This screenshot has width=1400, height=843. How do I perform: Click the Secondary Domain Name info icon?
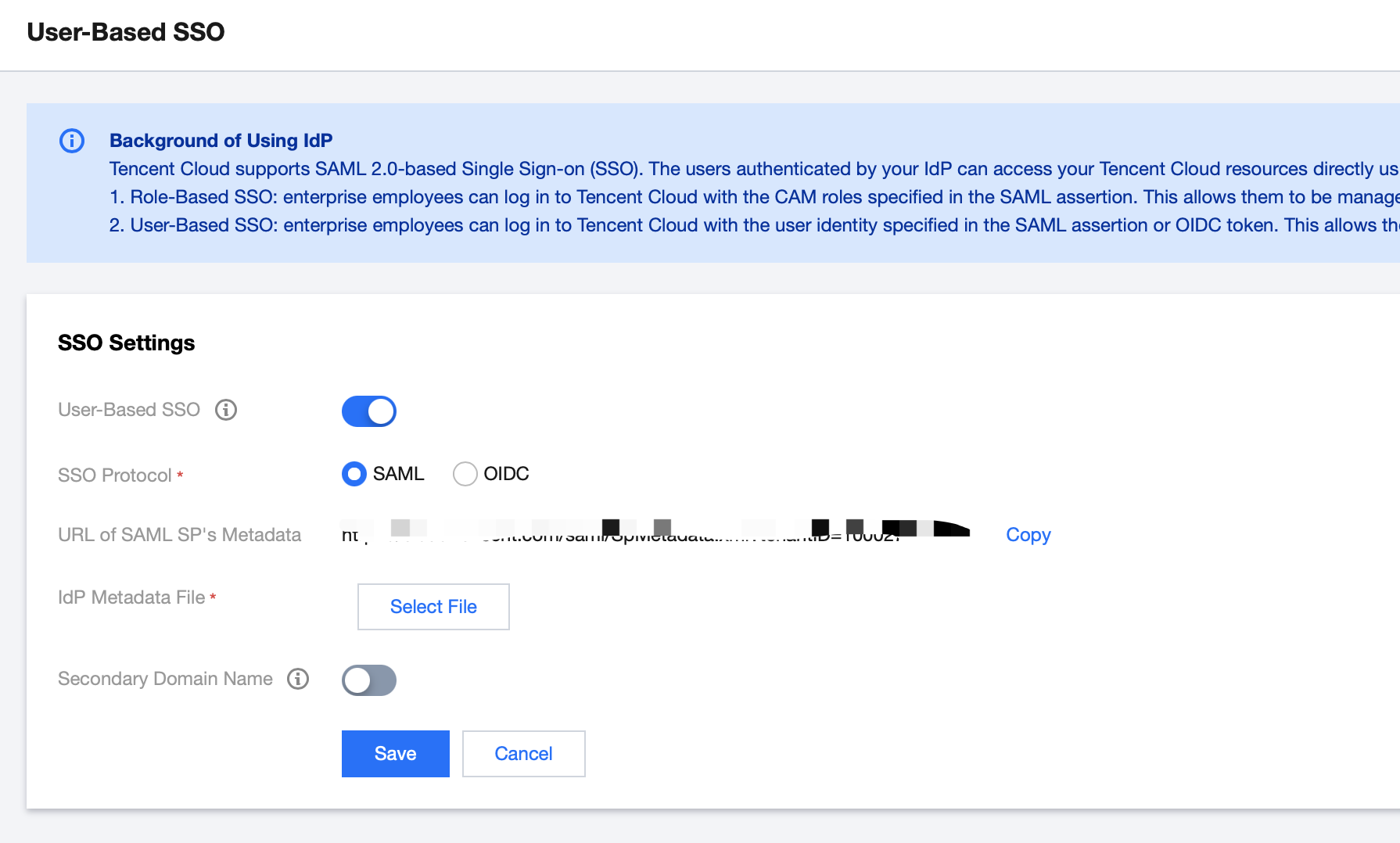(298, 679)
